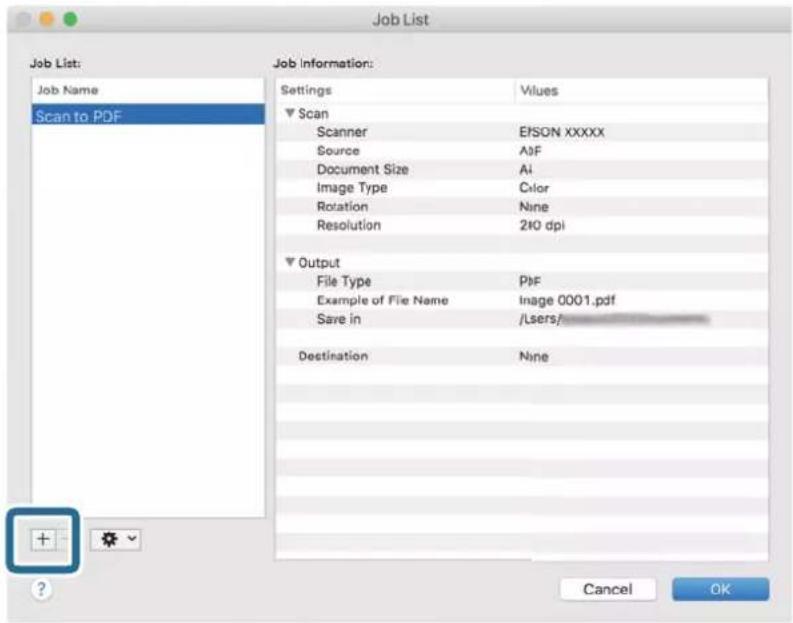Confirm with the OK button
The width and height of the screenshot is (793, 623).
[720, 589]
